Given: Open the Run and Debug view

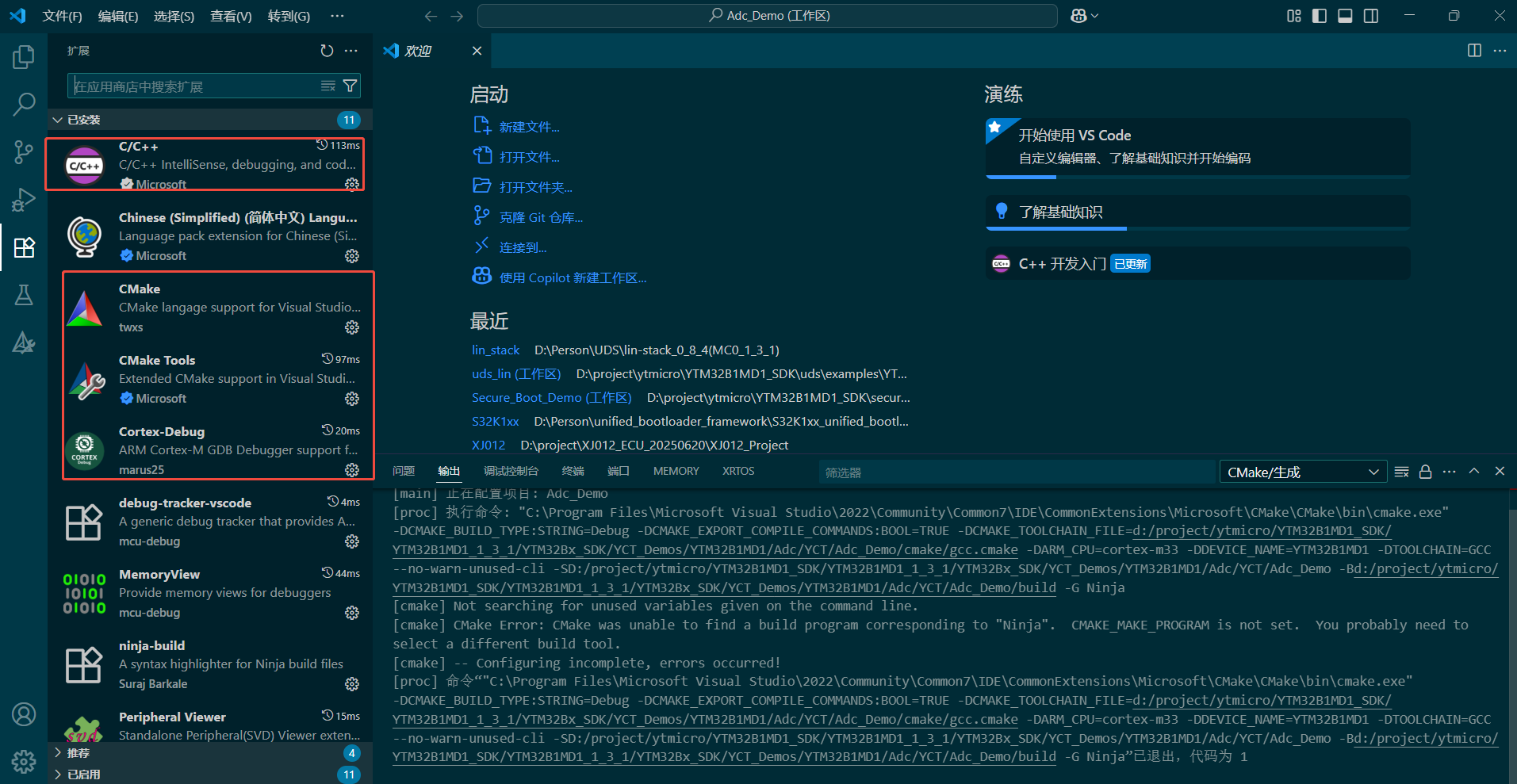Looking at the screenshot, I should (24, 199).
